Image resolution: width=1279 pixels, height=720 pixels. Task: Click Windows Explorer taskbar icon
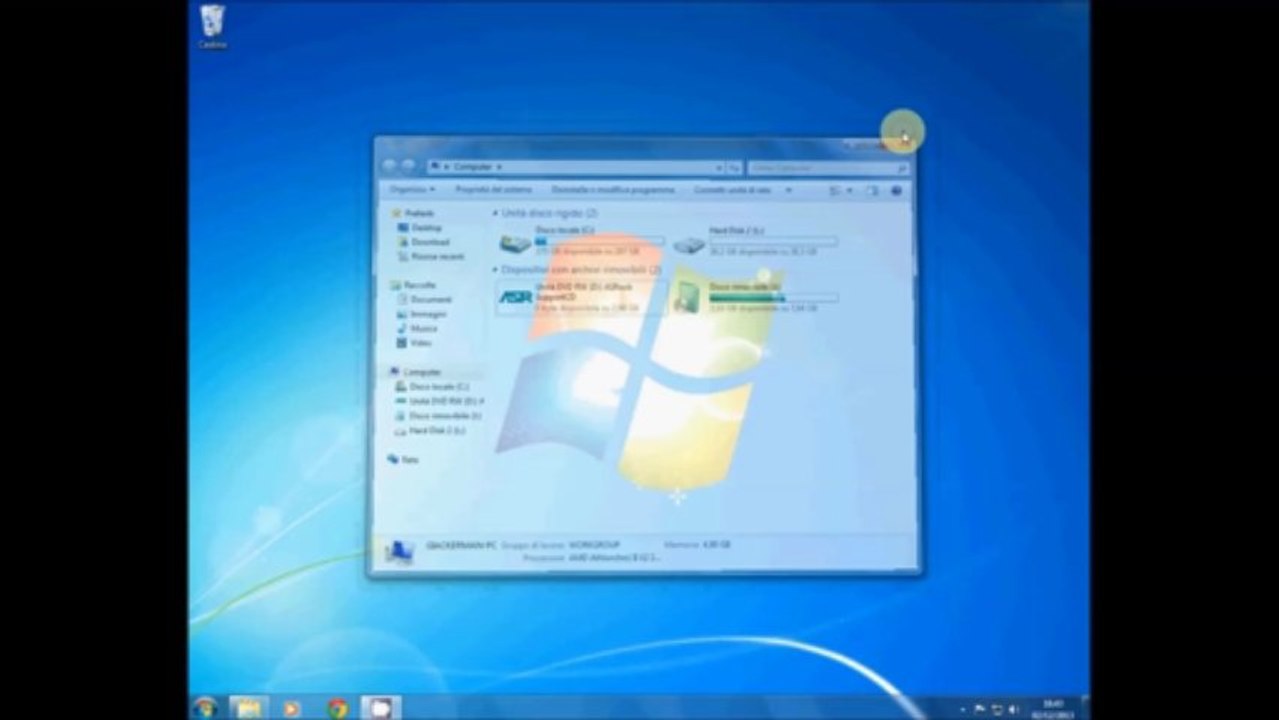click(247, 708)
